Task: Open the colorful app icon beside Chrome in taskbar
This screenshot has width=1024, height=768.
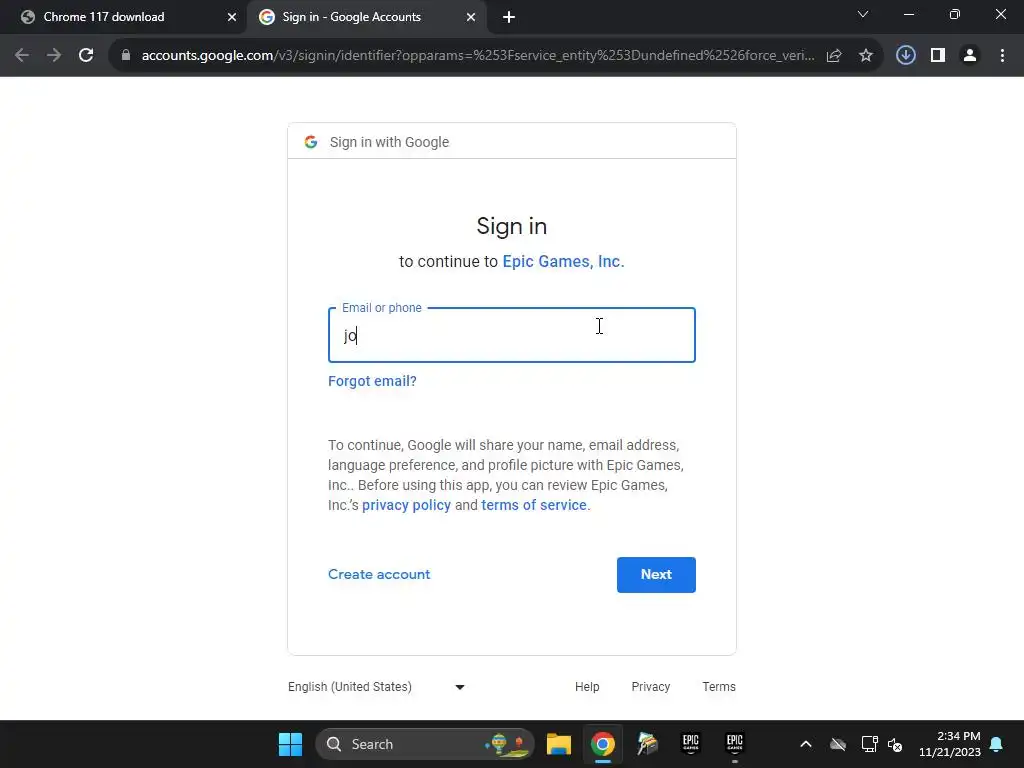Action: click(x=647, y=744)
